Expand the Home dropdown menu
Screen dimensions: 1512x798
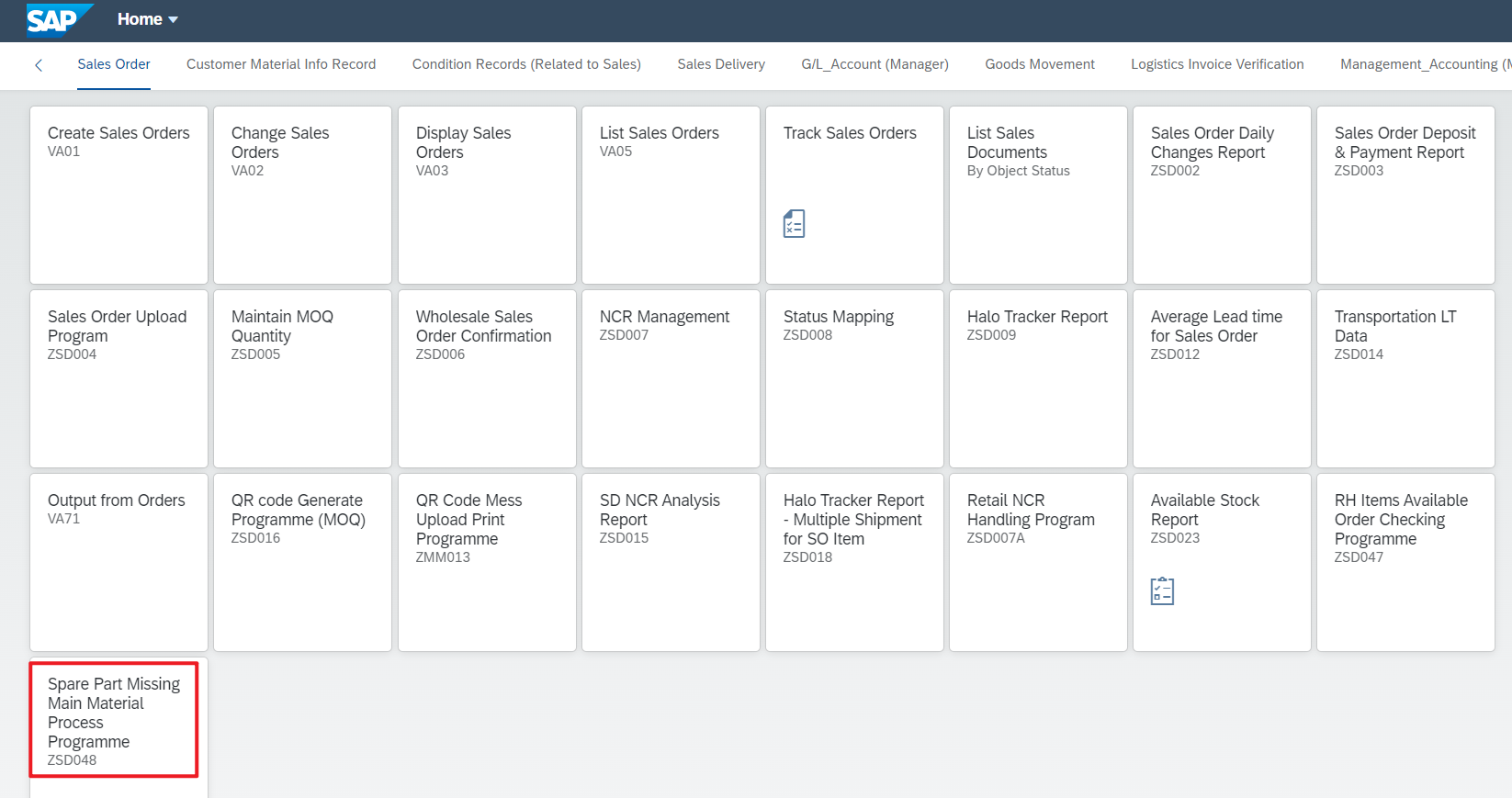coord(147,19)
